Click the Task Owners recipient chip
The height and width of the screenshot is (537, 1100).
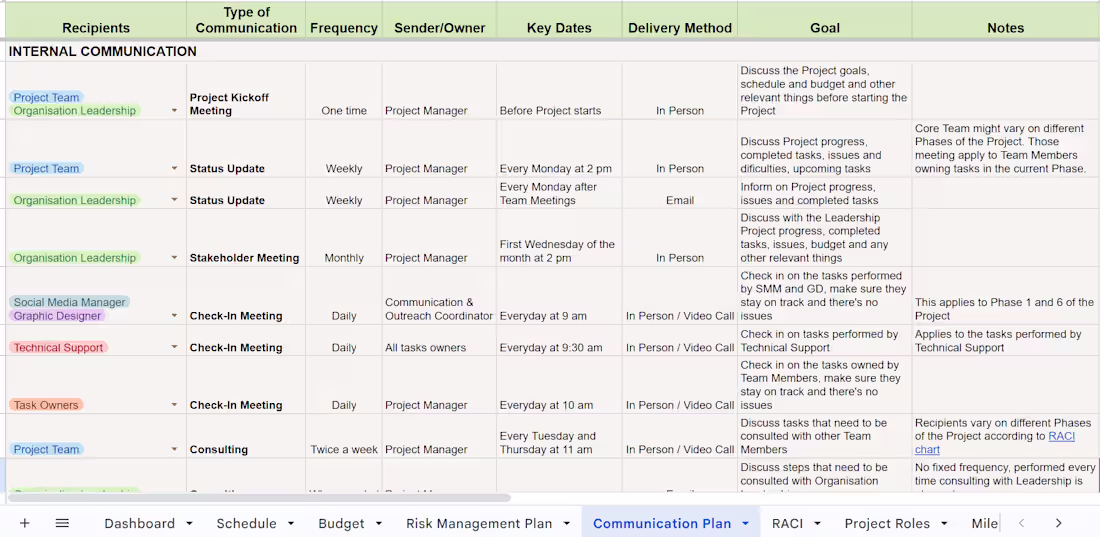46,405
